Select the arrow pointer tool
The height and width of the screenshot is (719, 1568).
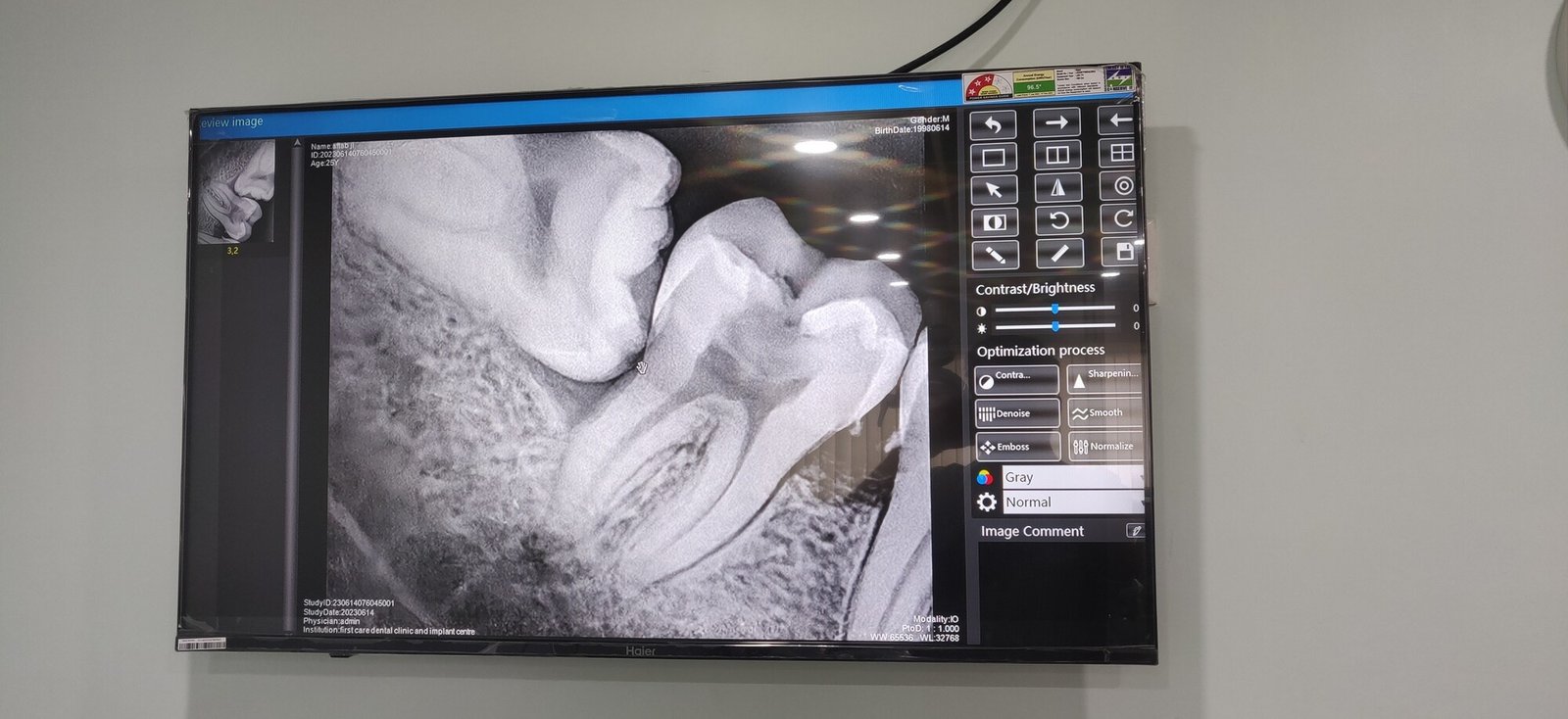994,190
